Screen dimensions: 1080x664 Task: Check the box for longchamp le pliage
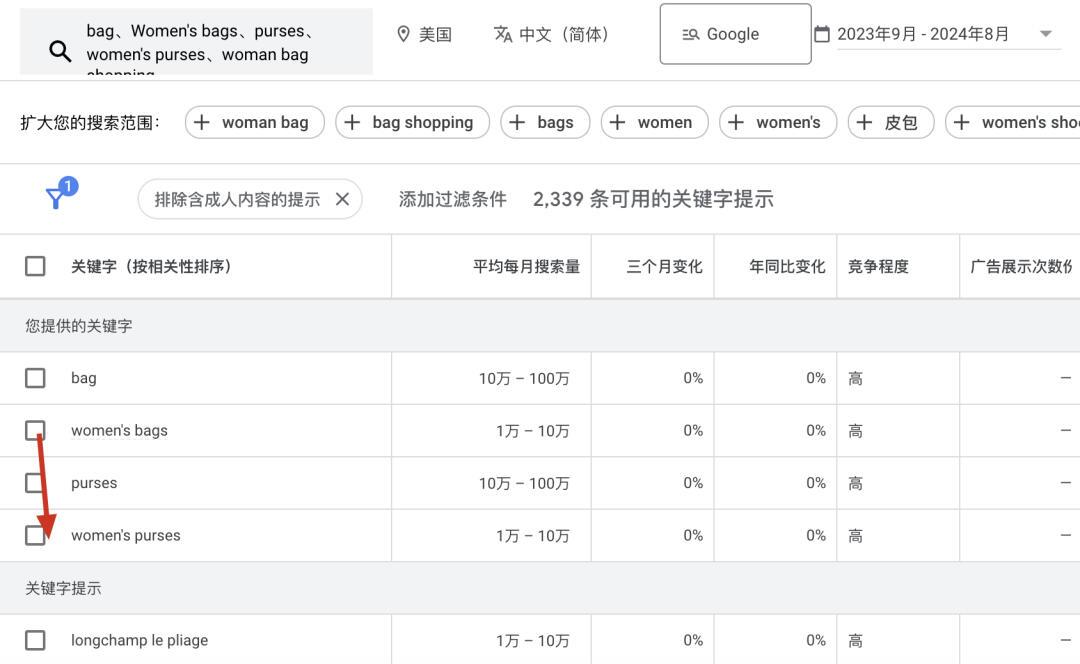click(x=35, y=640)
